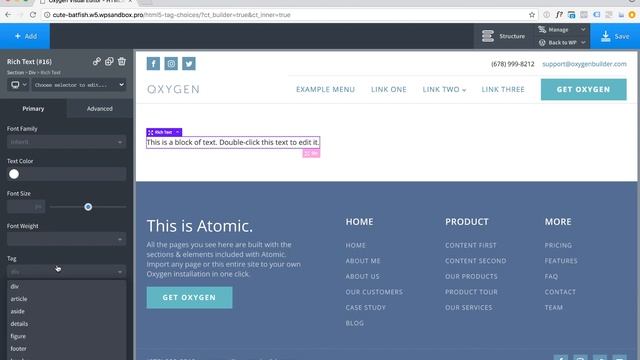Save the page with Save button

[x=615, y=36]
